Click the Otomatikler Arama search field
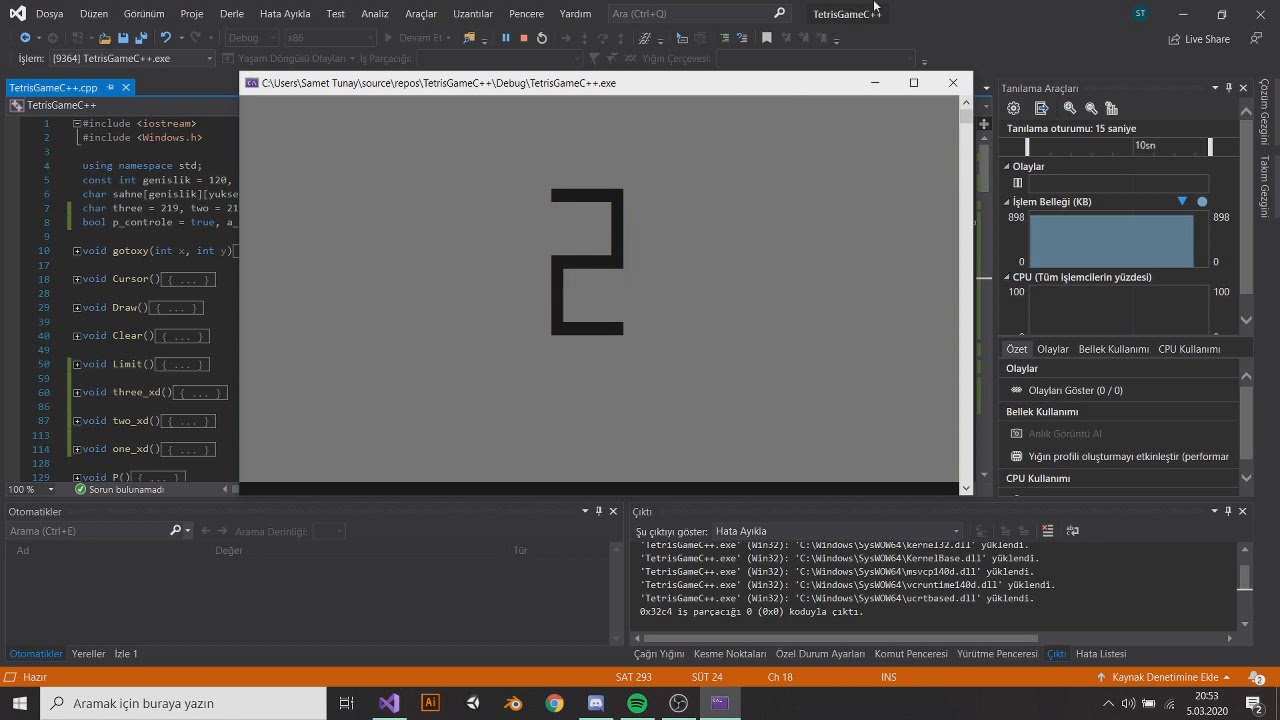 pyautogui.click(x=88, y=531)
